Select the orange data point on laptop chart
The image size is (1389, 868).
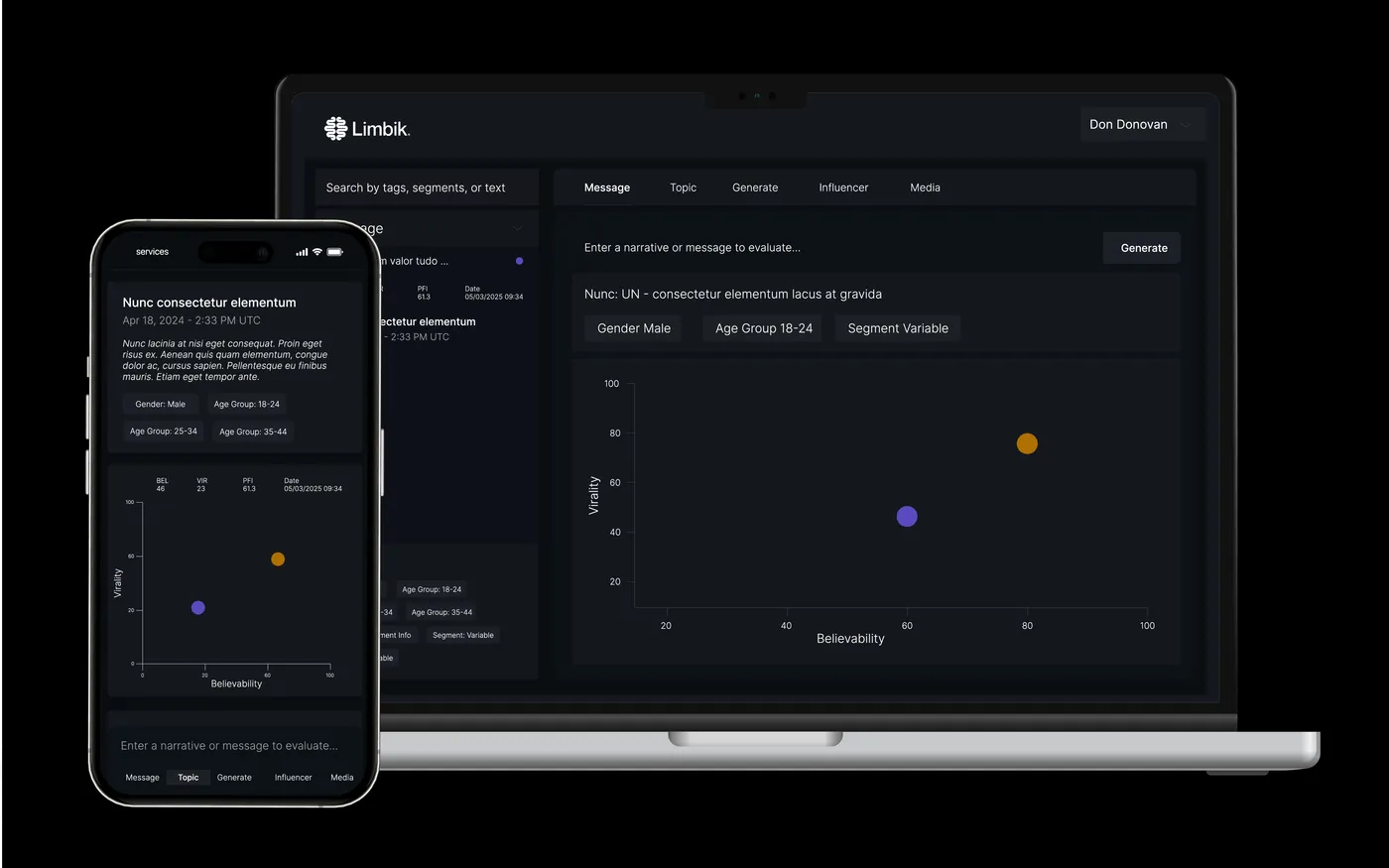tap(1027, 443)
